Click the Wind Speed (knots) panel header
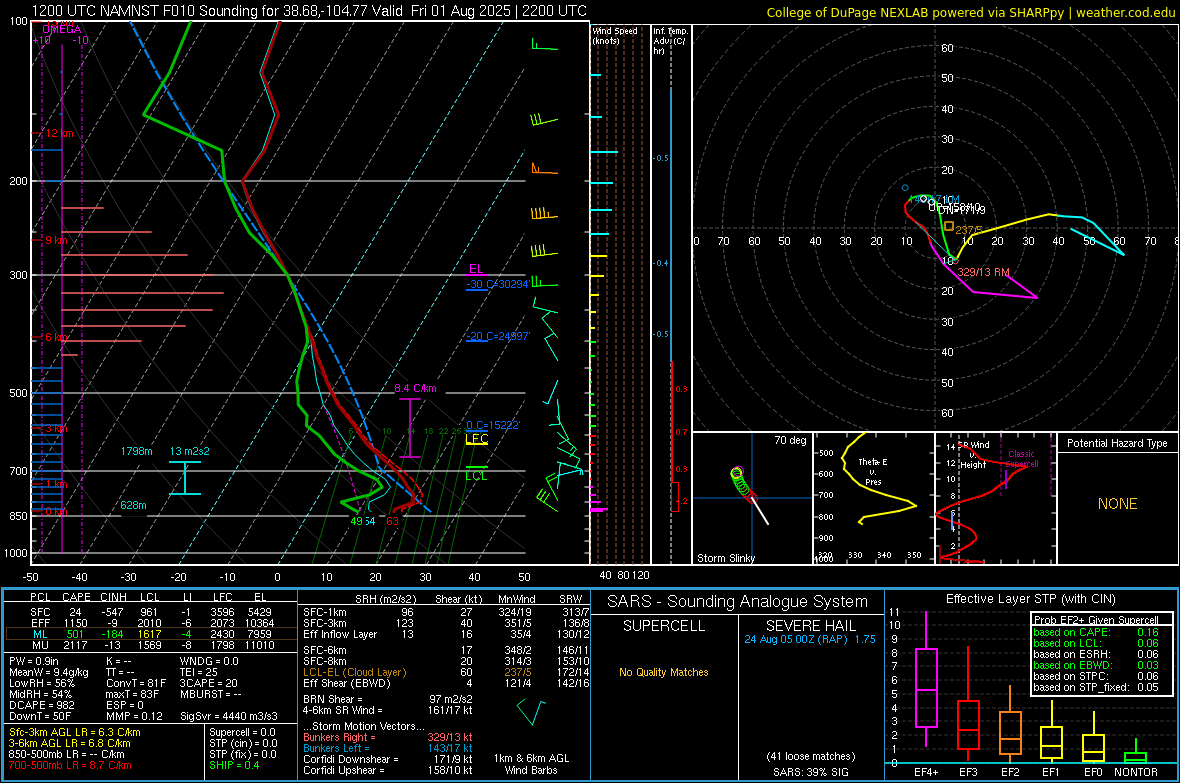1180x783 pixels. (x=615, y=35)
